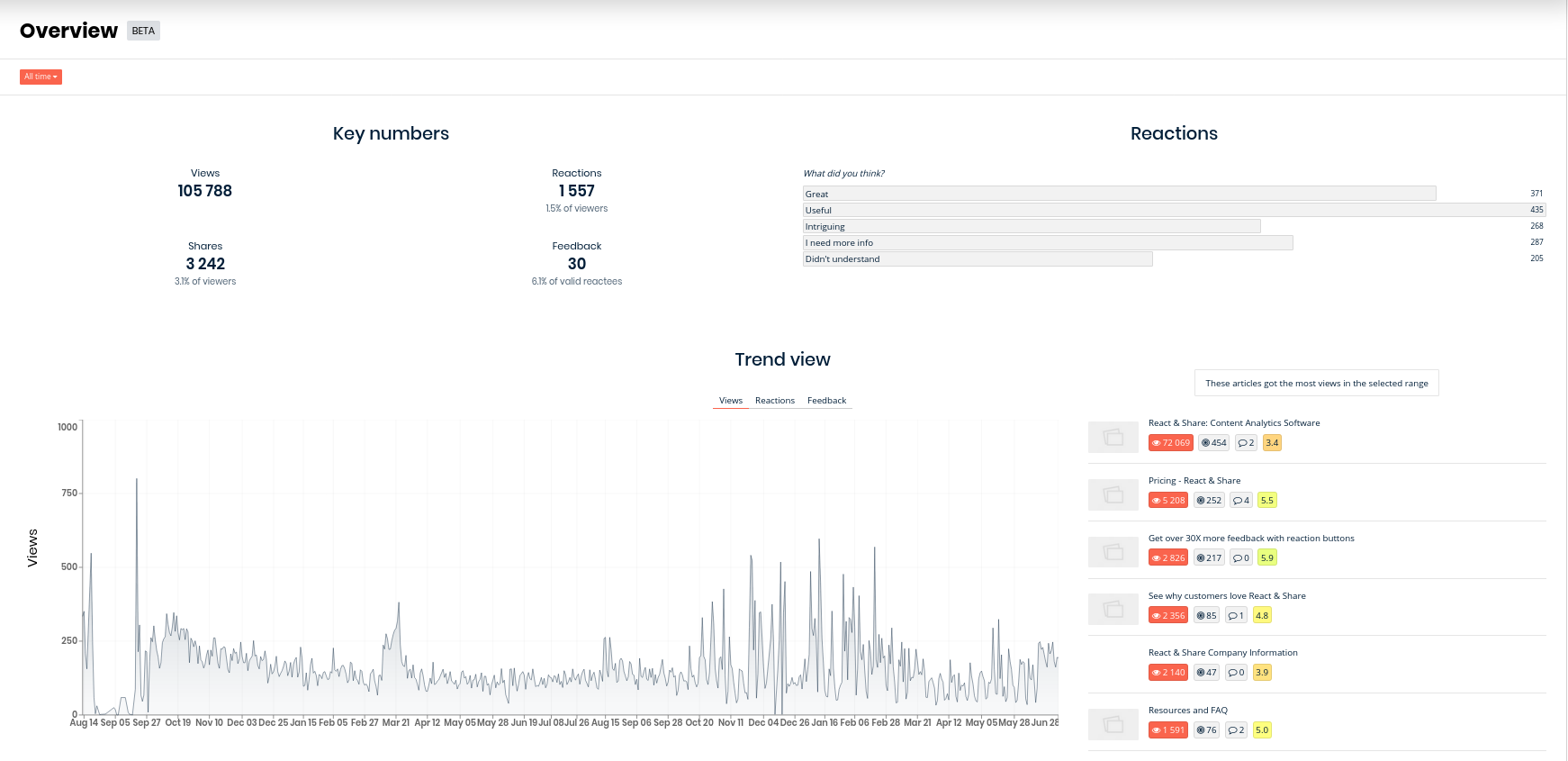Select the Useful reaction bar
This screenshot has height=761, width=1568.
(1174, 210)
